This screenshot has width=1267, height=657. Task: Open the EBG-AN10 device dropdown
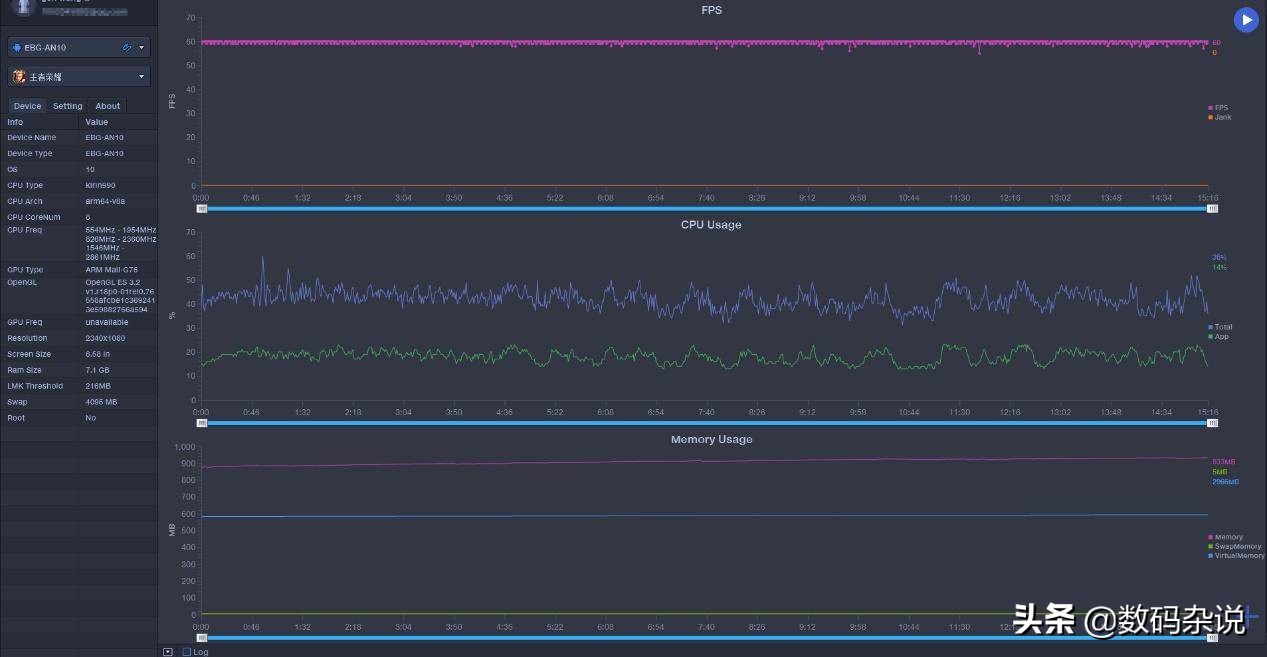click(79, 47)
